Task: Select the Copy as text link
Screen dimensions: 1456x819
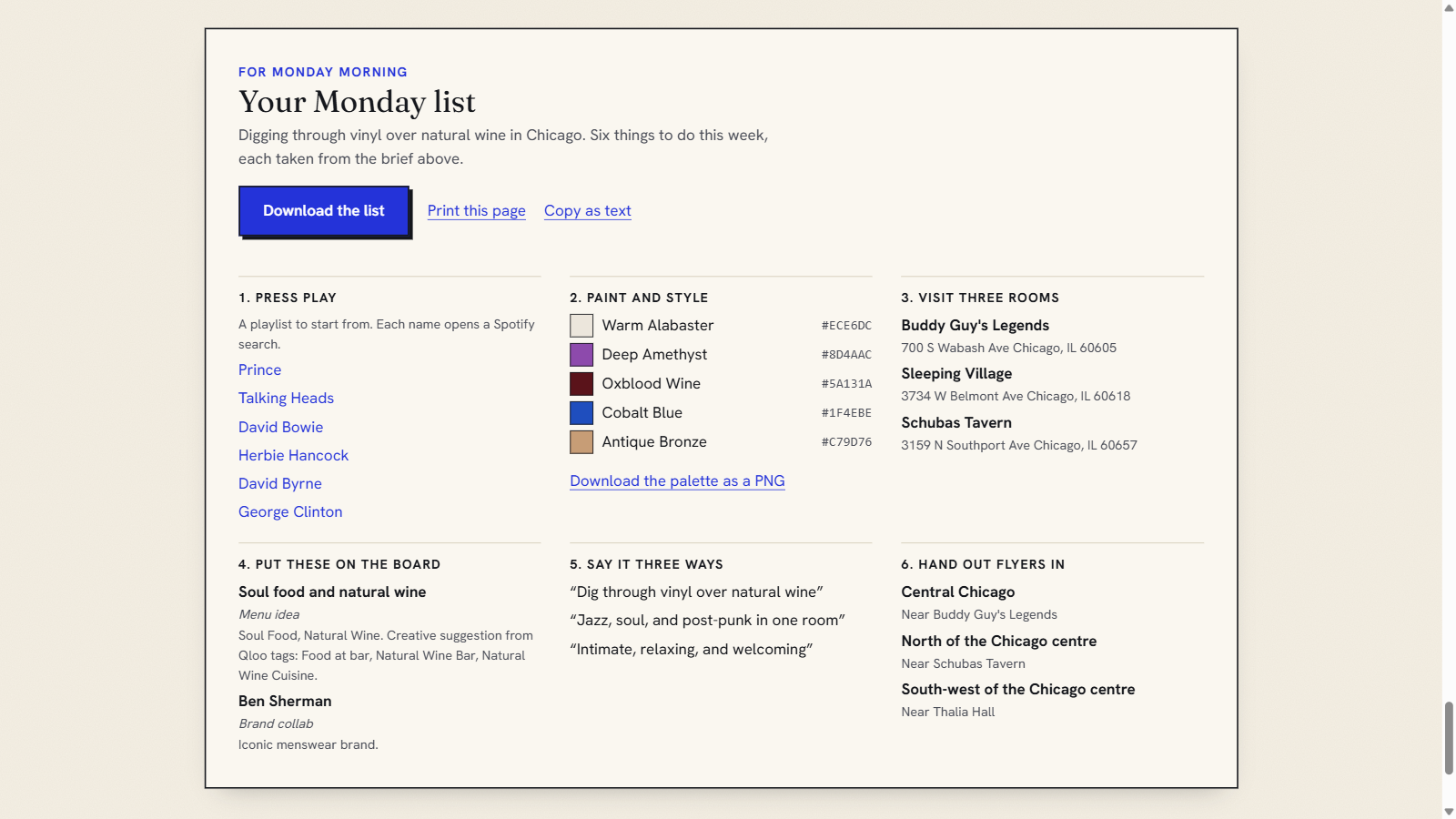Action: coord(588,211)
